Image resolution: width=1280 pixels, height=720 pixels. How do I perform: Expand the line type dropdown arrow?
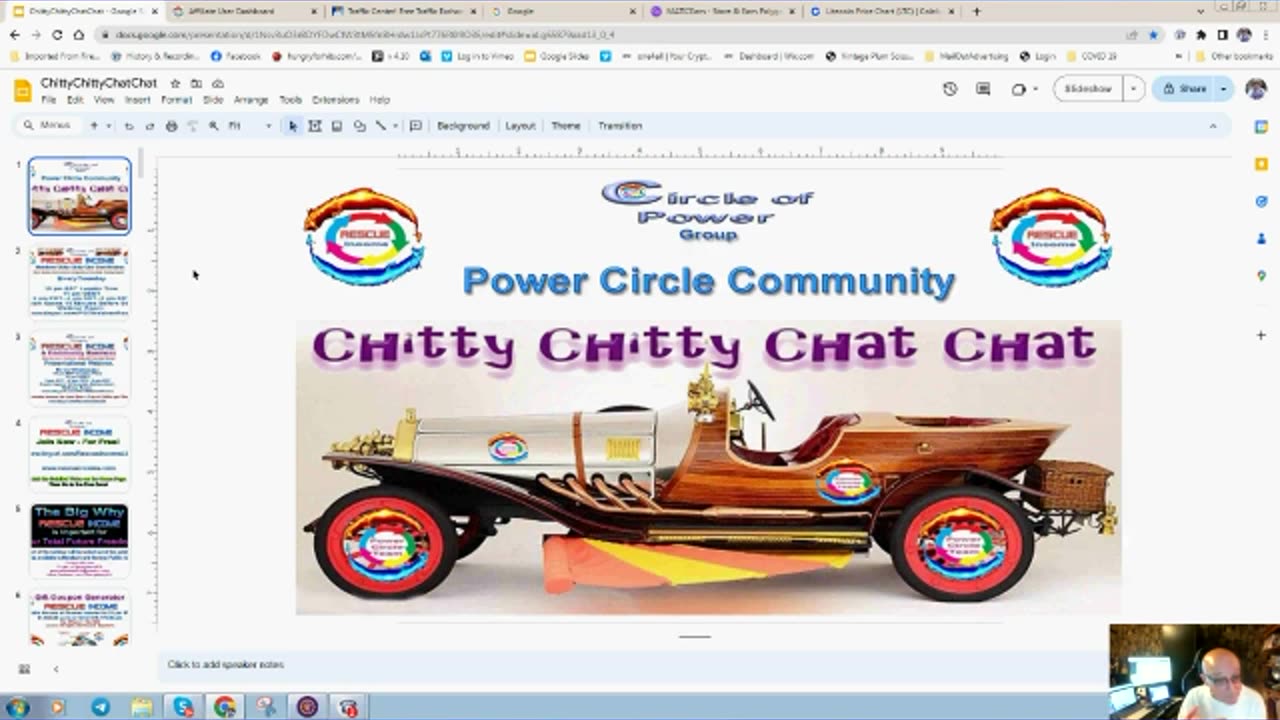(x=395, y=126)
